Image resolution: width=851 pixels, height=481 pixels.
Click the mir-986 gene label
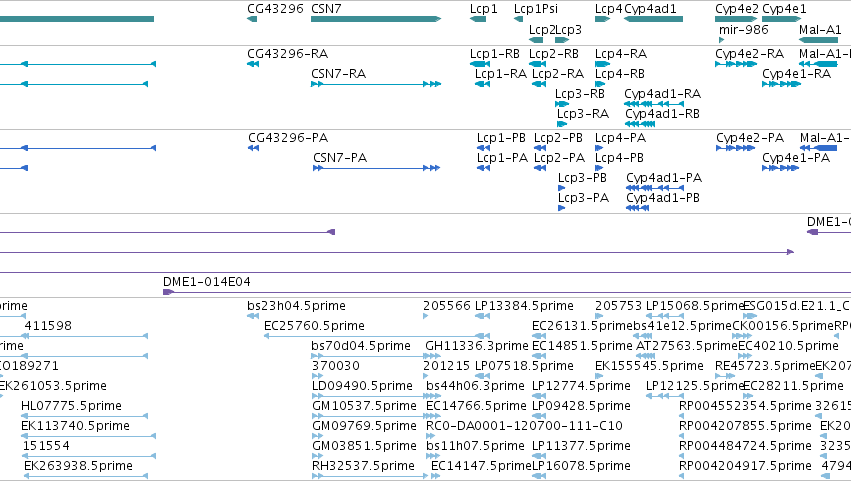click(x=743, y=29)
